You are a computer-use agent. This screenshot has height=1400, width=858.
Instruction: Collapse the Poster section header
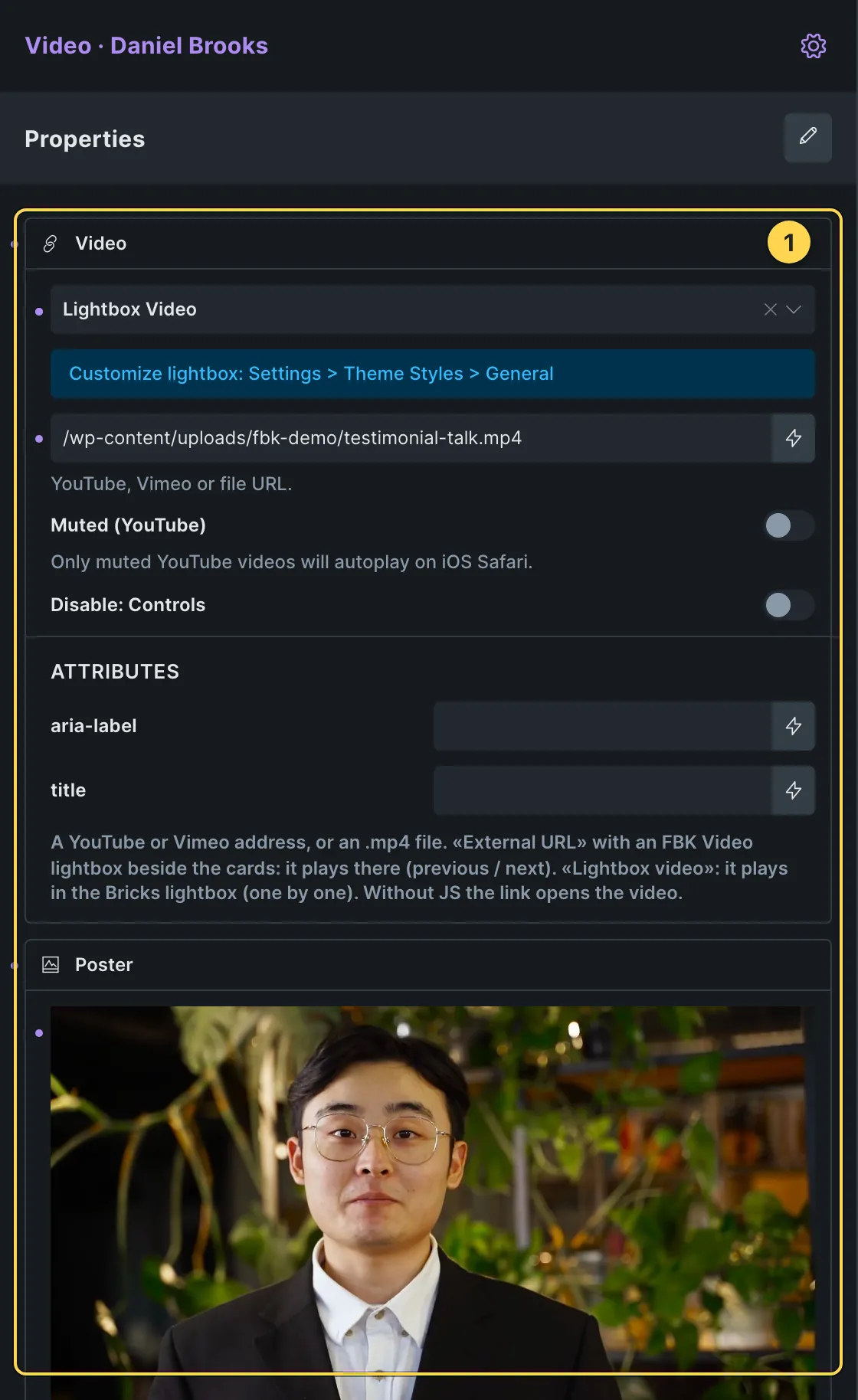(x=428, y=965)
